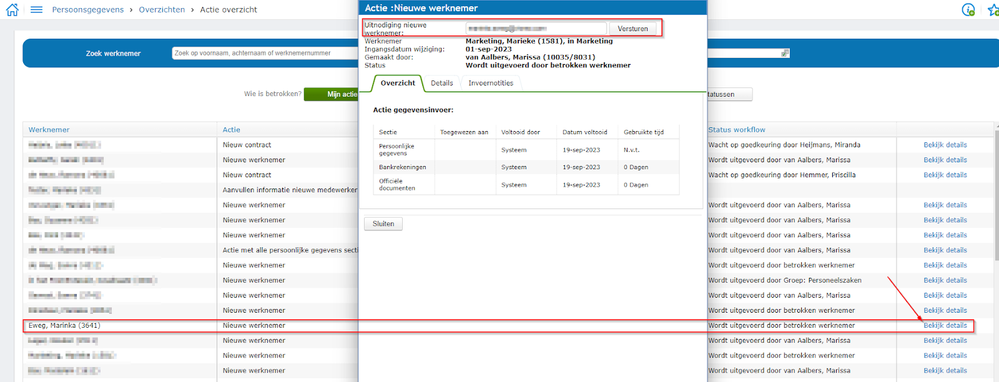The image size is (999, 382).
Task: Go to the home page icon
Action: 11,10
